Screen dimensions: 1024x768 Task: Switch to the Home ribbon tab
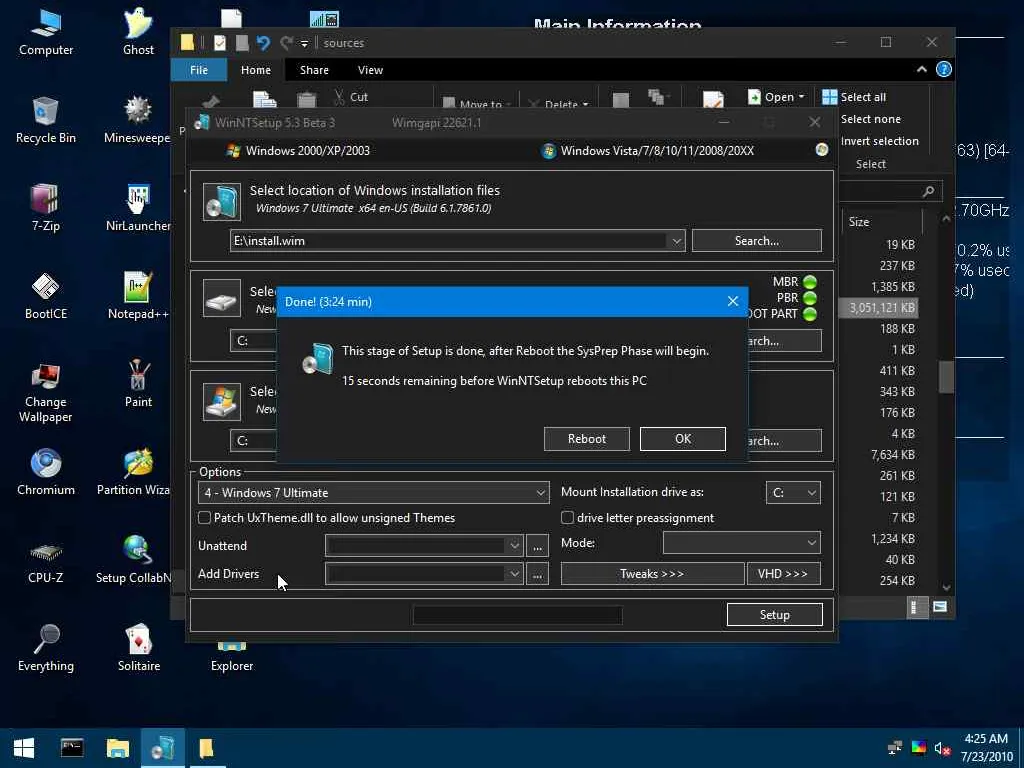(255, 70)
